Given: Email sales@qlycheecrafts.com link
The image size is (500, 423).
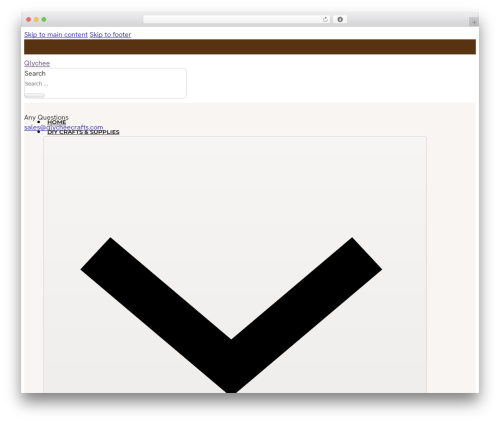Looking at the screenshot, I should click(x=63, y=127).
